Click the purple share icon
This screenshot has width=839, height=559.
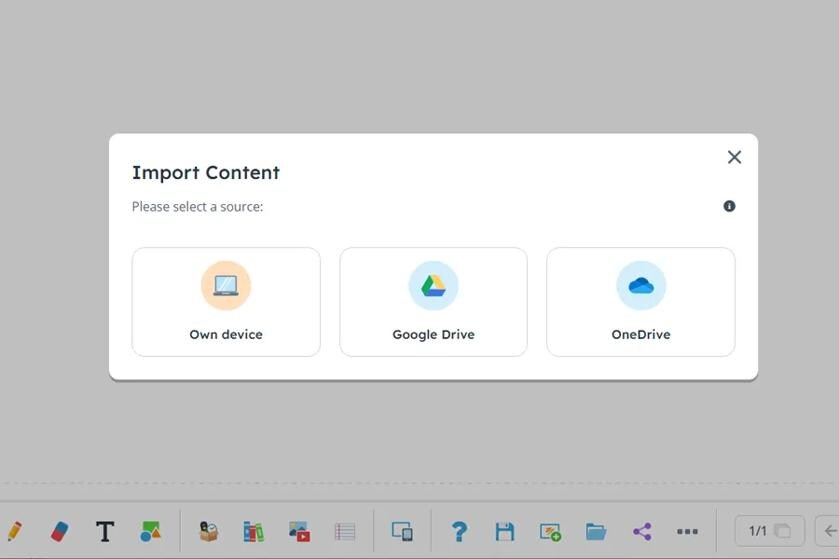tap(642, 531)
